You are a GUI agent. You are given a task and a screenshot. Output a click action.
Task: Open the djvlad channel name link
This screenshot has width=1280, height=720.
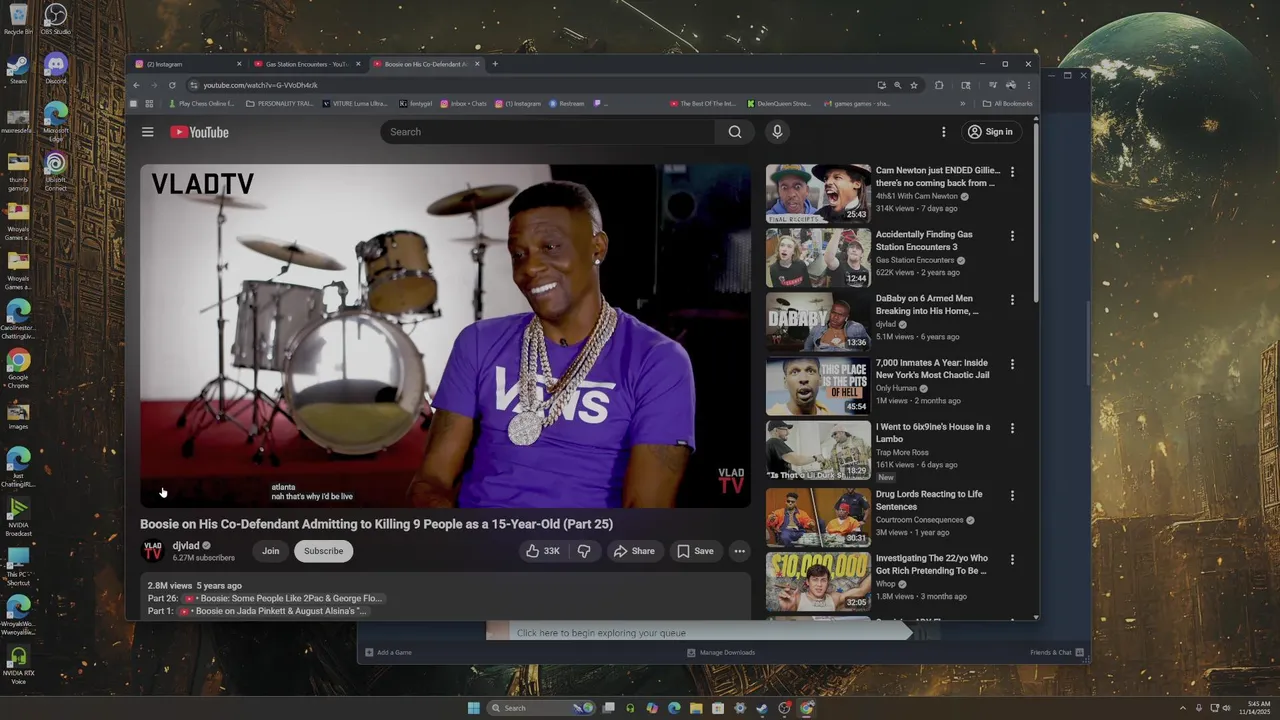(x=186, y=546)
